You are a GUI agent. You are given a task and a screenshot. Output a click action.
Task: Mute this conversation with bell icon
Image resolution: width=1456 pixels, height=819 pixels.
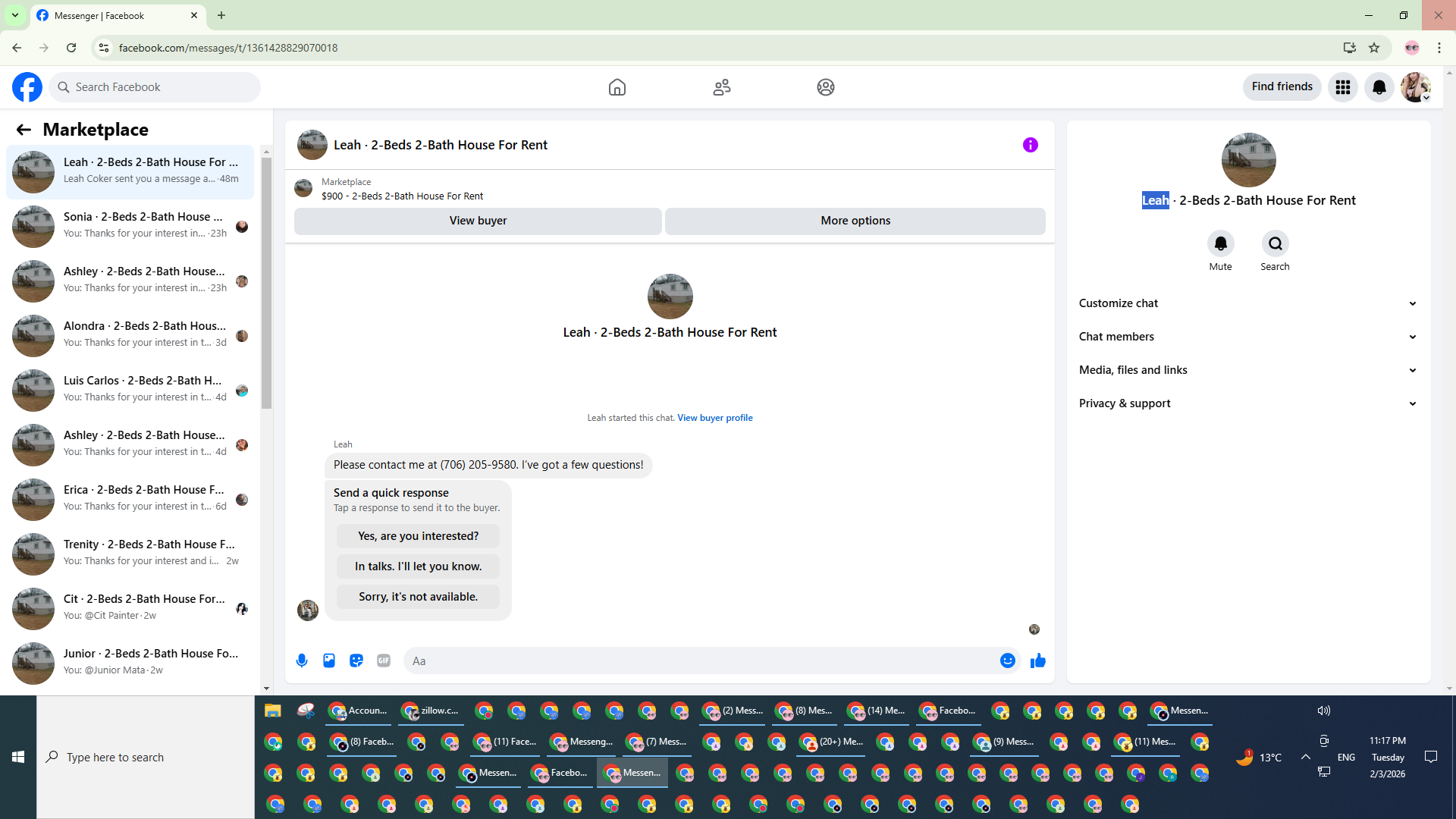1220,243
